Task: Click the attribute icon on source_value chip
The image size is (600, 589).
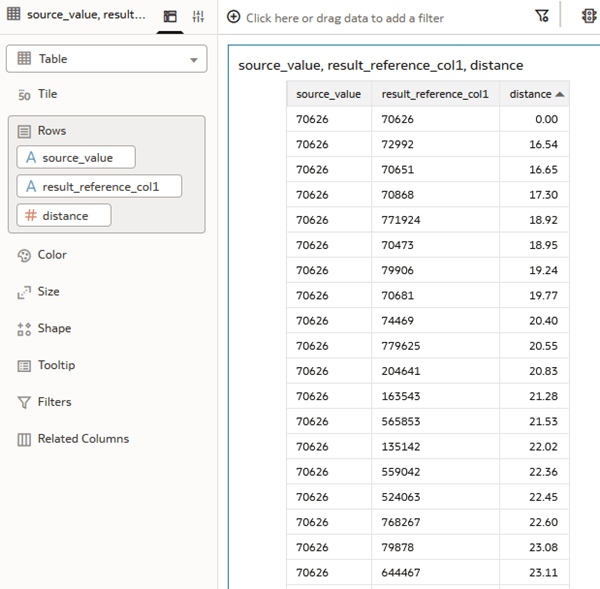Action: pos(31,157)
